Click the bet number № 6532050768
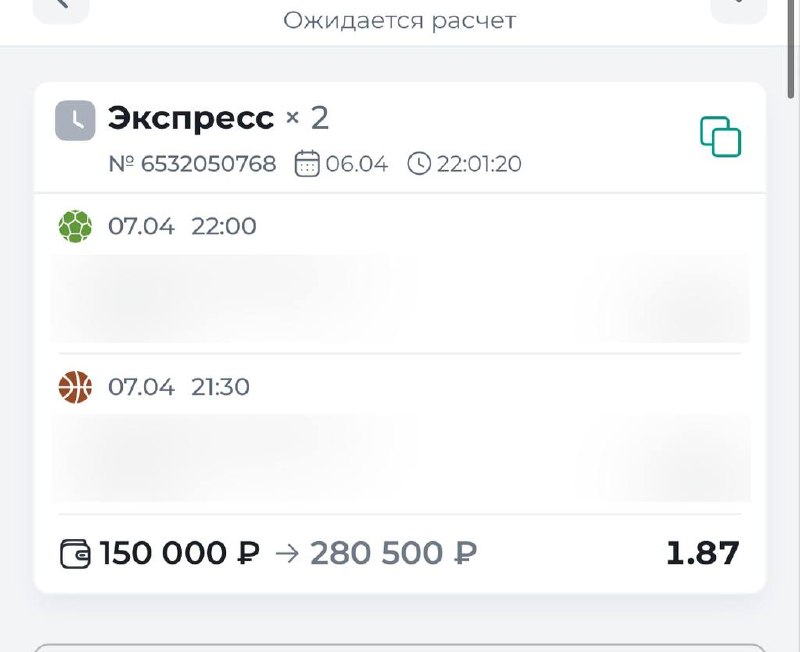800x652 pixels. [192, 164]
